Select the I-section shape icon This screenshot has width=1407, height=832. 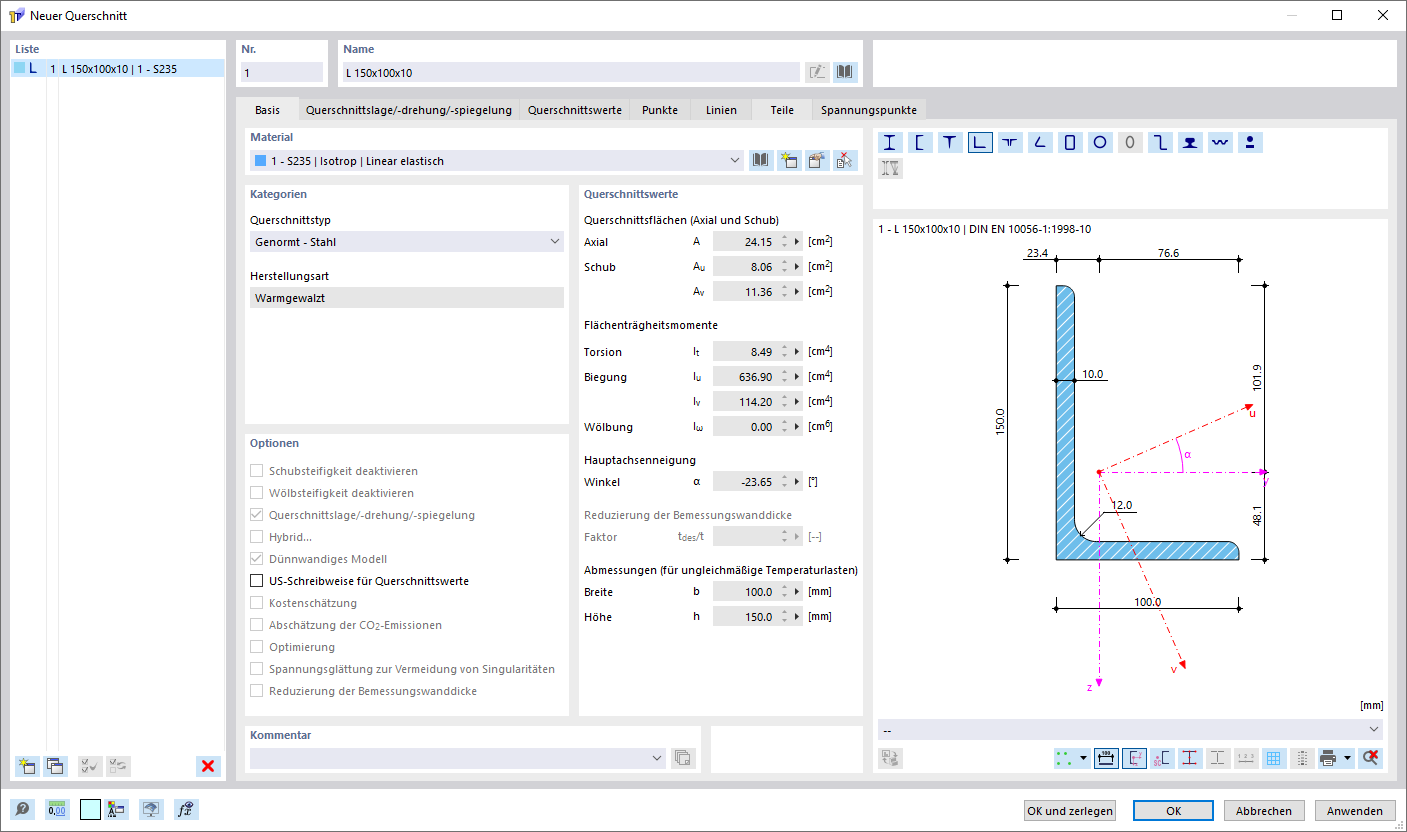click(x=890, y=142)
